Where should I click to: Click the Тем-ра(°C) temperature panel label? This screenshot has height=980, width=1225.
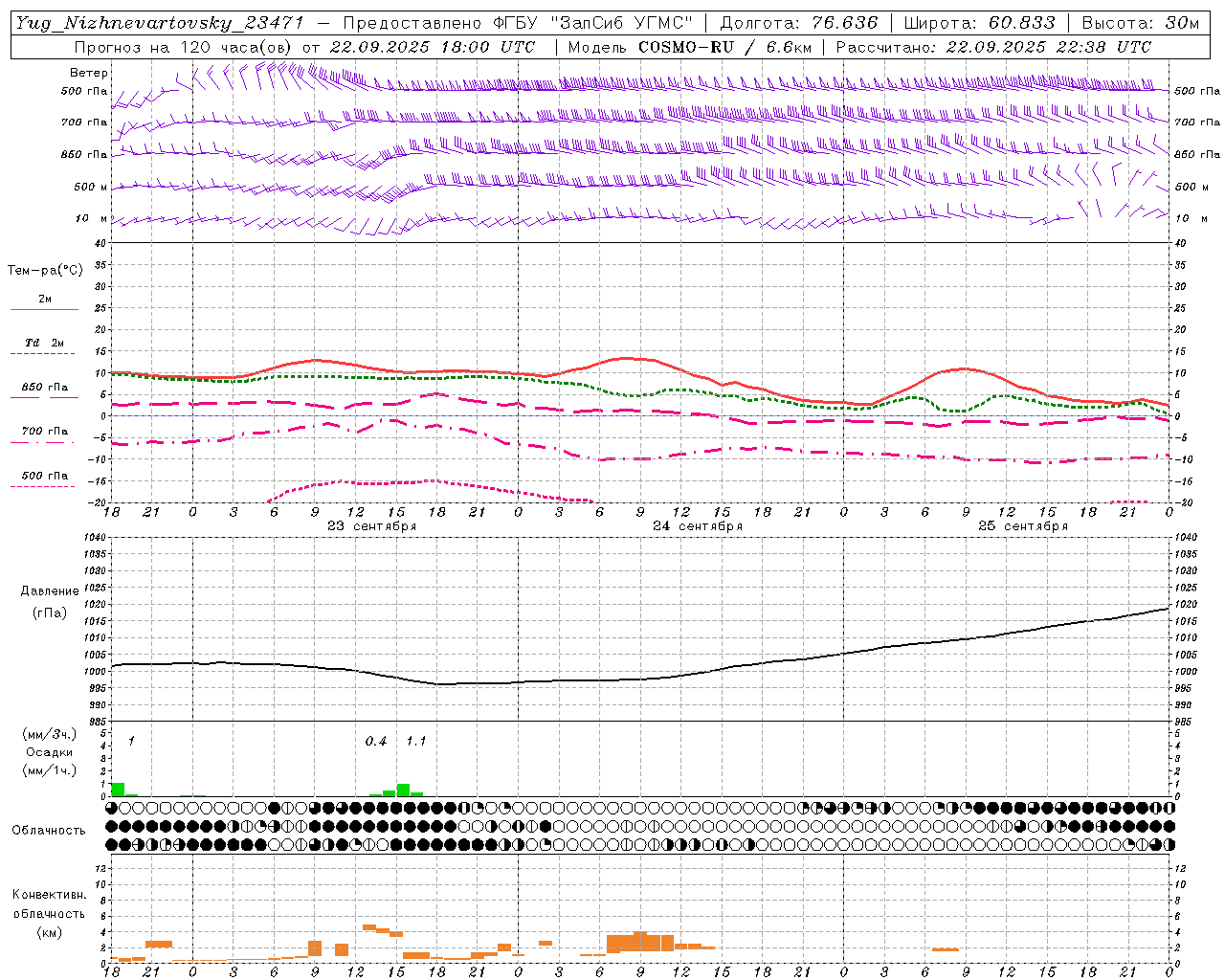coord(45,271)
